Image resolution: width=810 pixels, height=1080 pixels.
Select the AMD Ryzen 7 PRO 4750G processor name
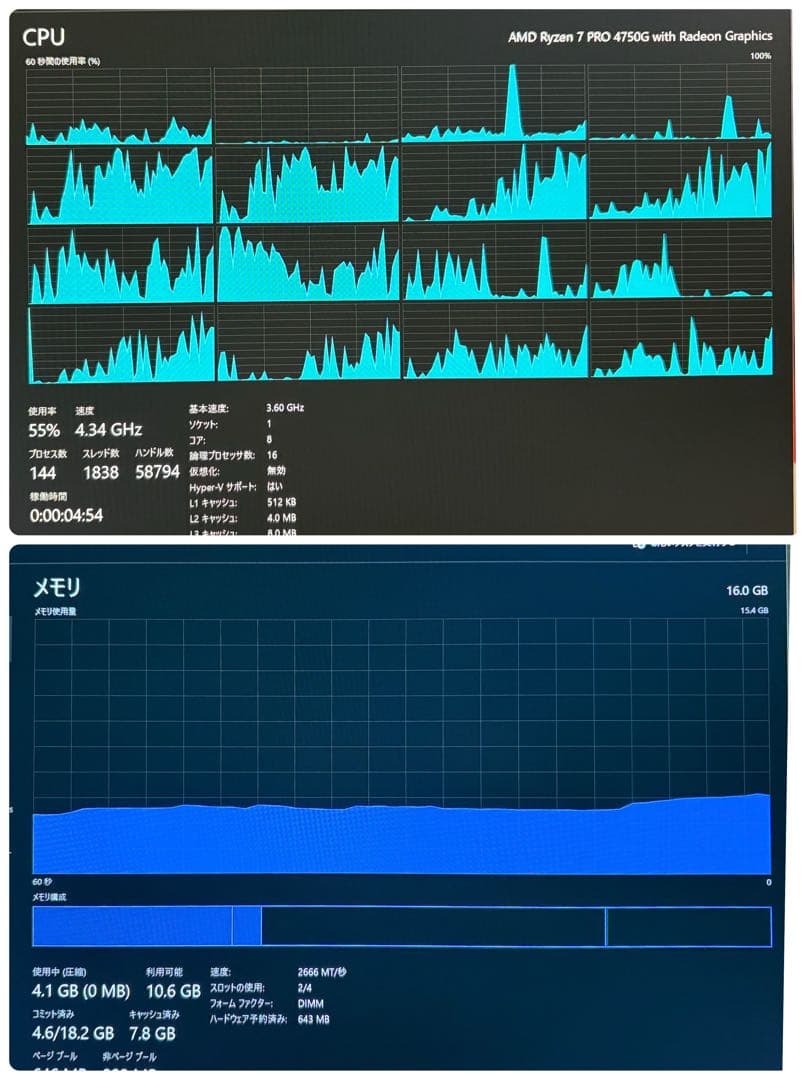(x=639, y=37)
